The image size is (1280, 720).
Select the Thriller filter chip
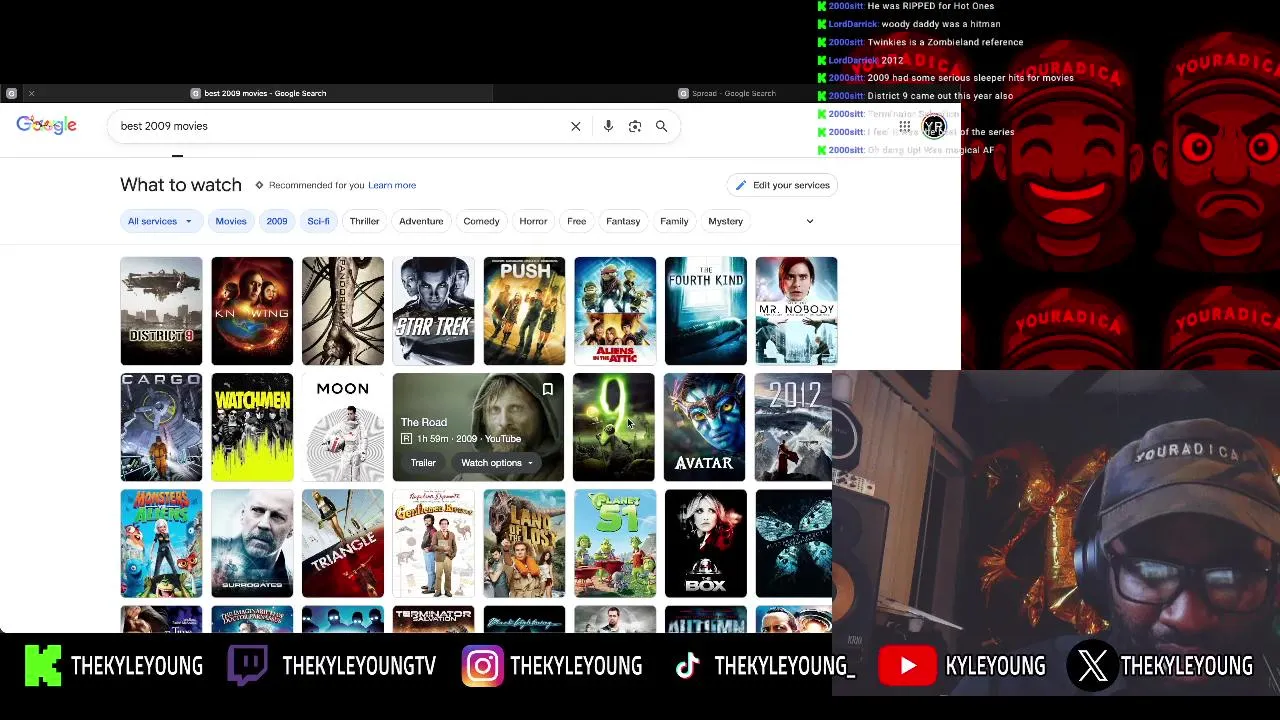tap(364, 221)
